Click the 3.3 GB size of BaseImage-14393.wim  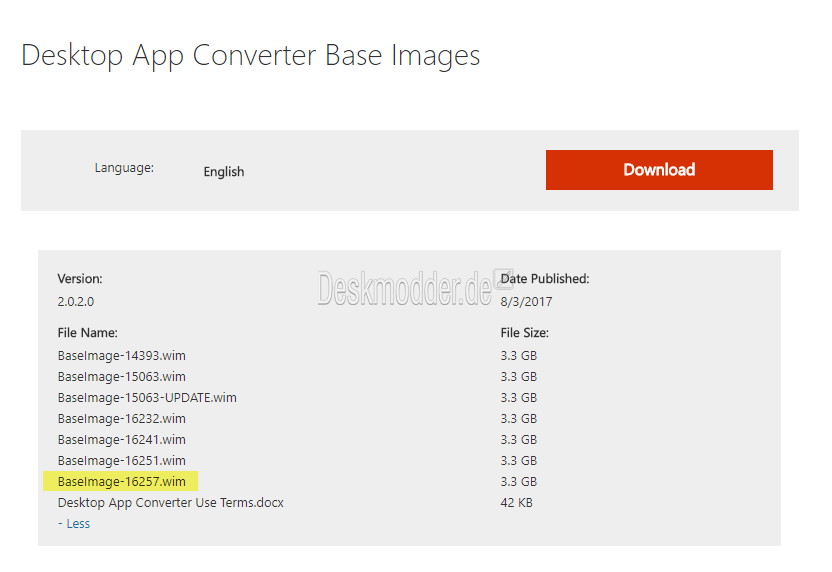pos(519,356)
